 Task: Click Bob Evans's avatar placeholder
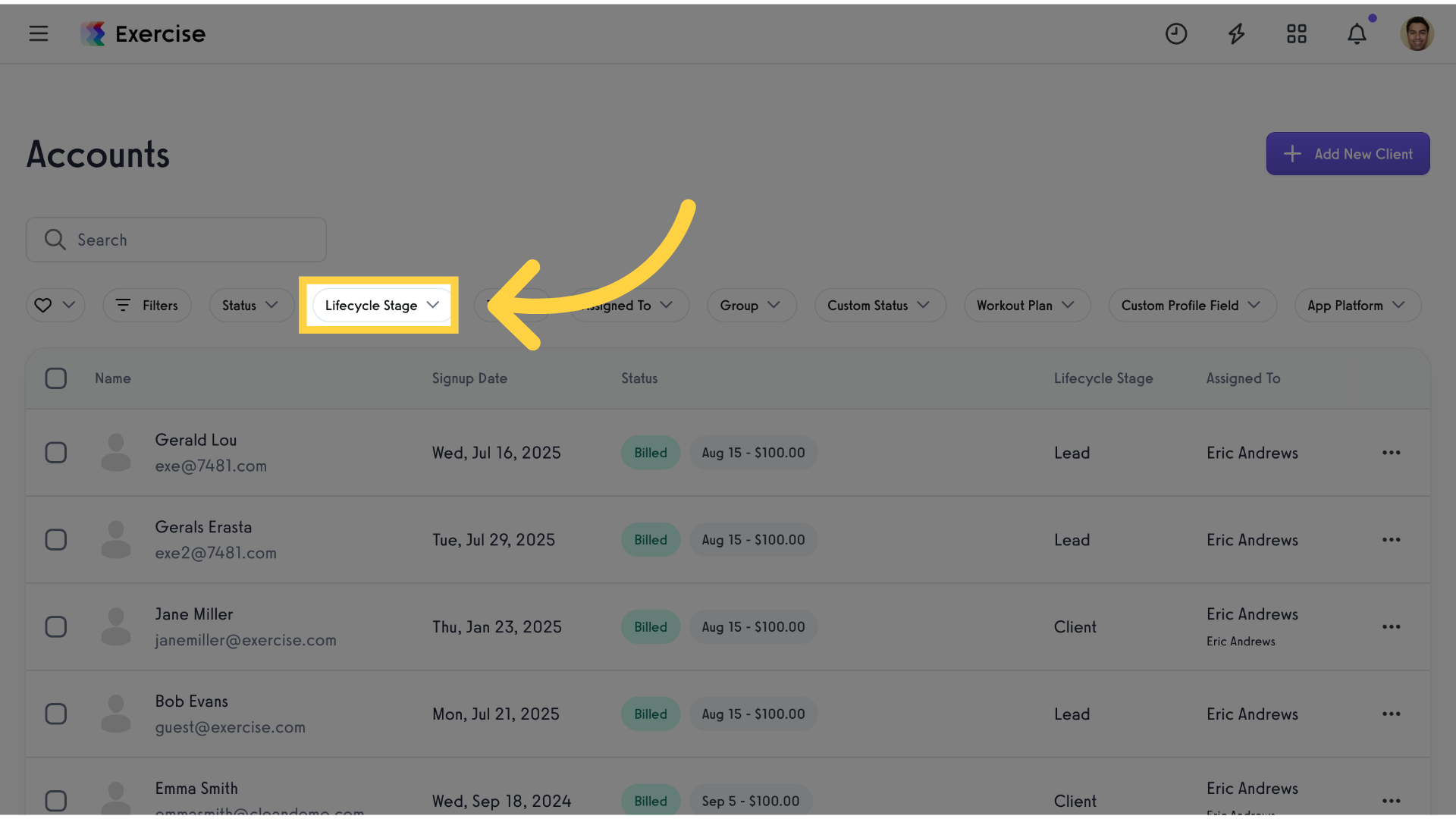coord(116,714)
